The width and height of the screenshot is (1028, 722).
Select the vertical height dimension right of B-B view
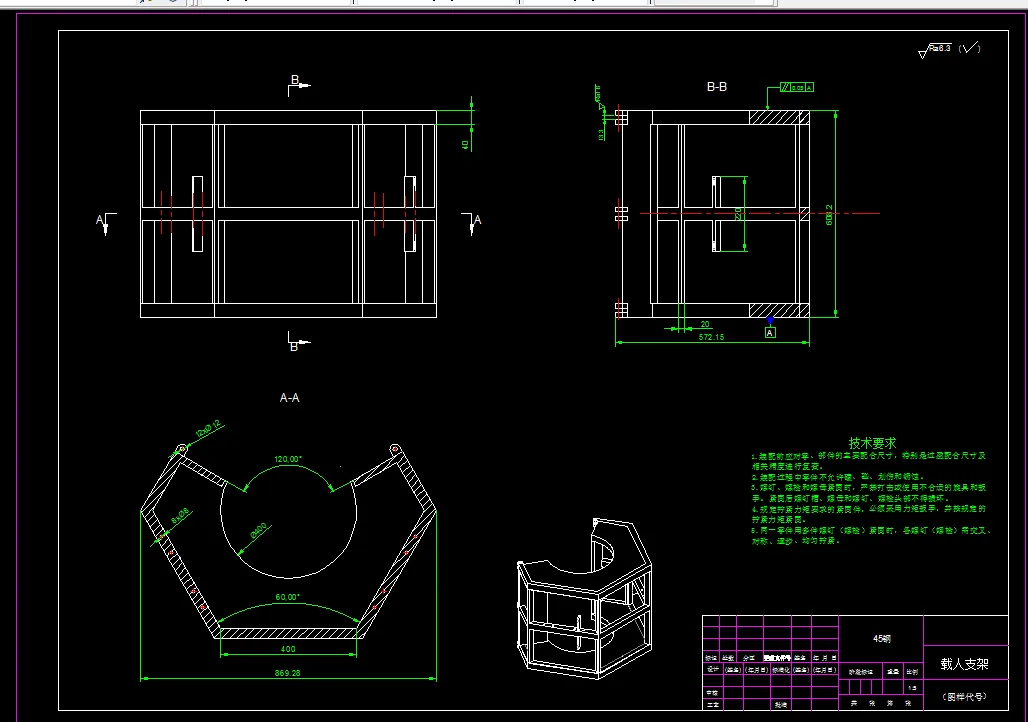829,214
